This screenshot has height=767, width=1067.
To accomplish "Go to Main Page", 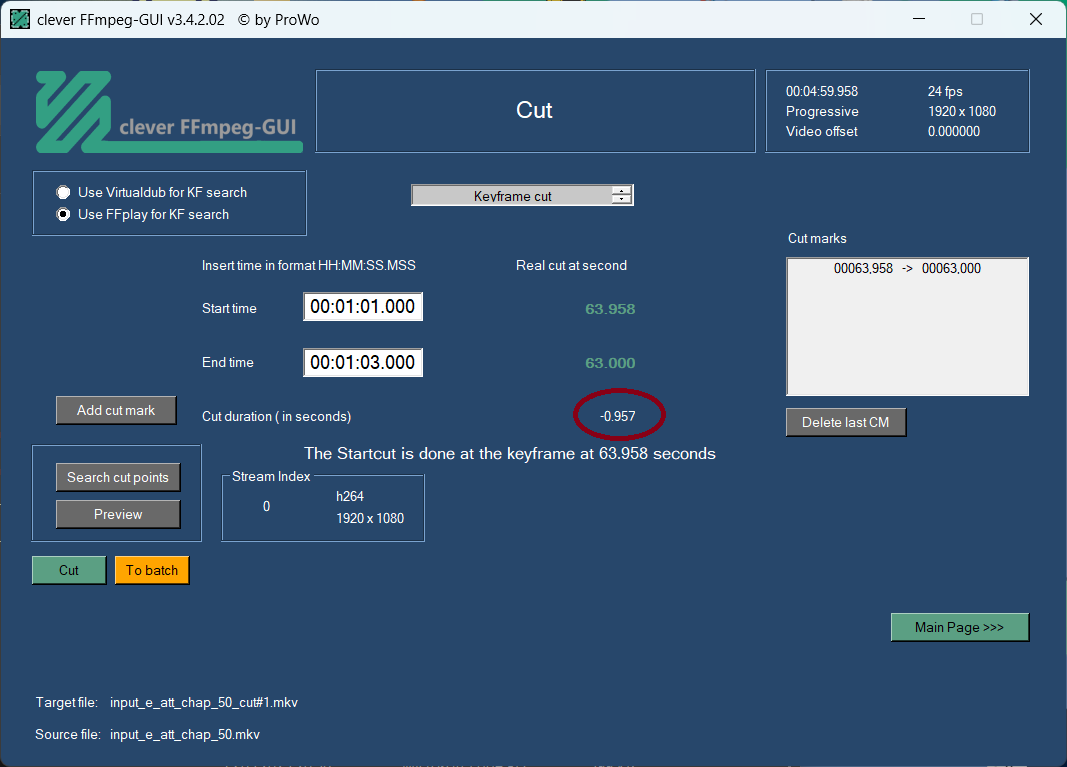I will coord(959,627).
